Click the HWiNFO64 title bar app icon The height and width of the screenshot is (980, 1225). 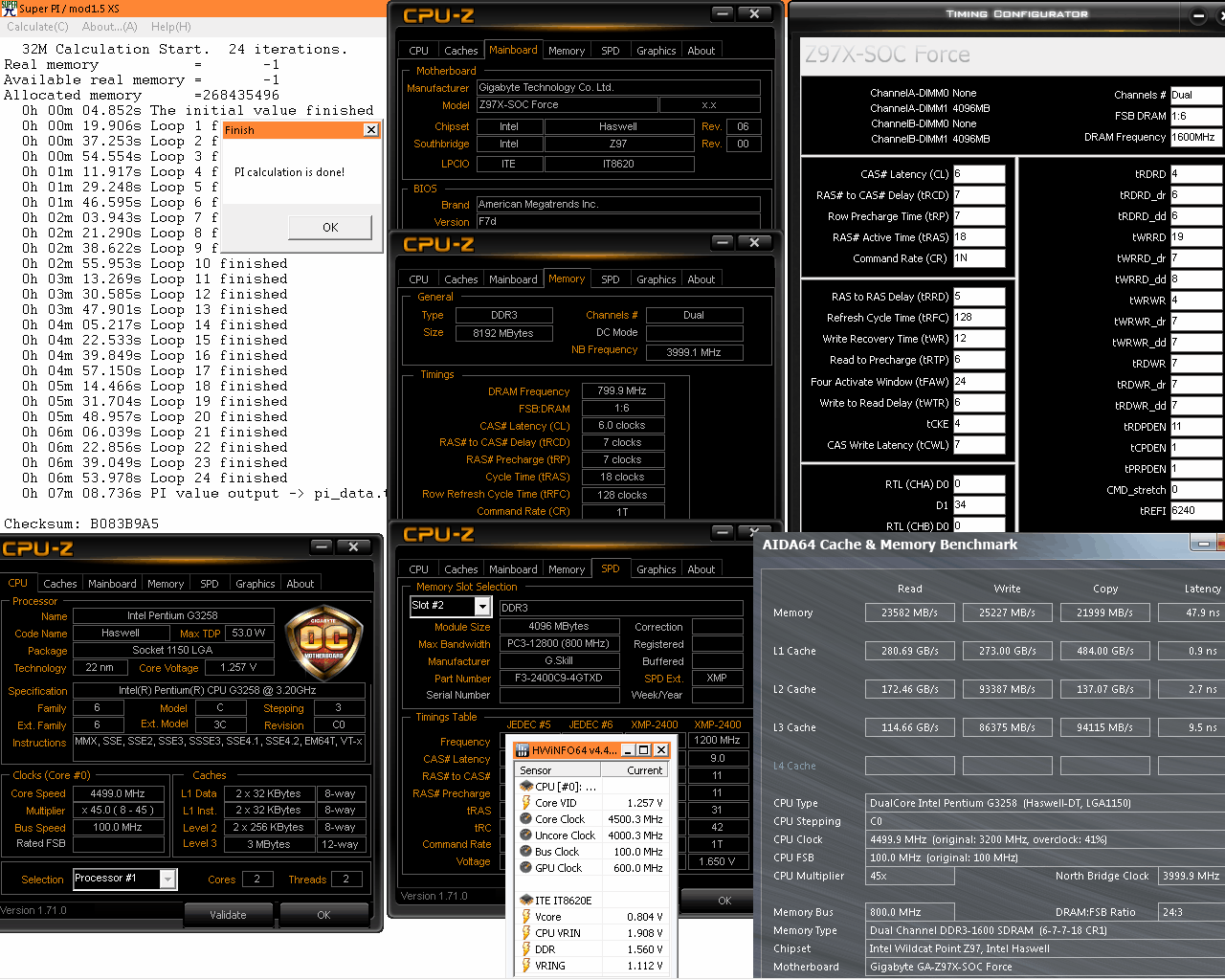point(523,750)
